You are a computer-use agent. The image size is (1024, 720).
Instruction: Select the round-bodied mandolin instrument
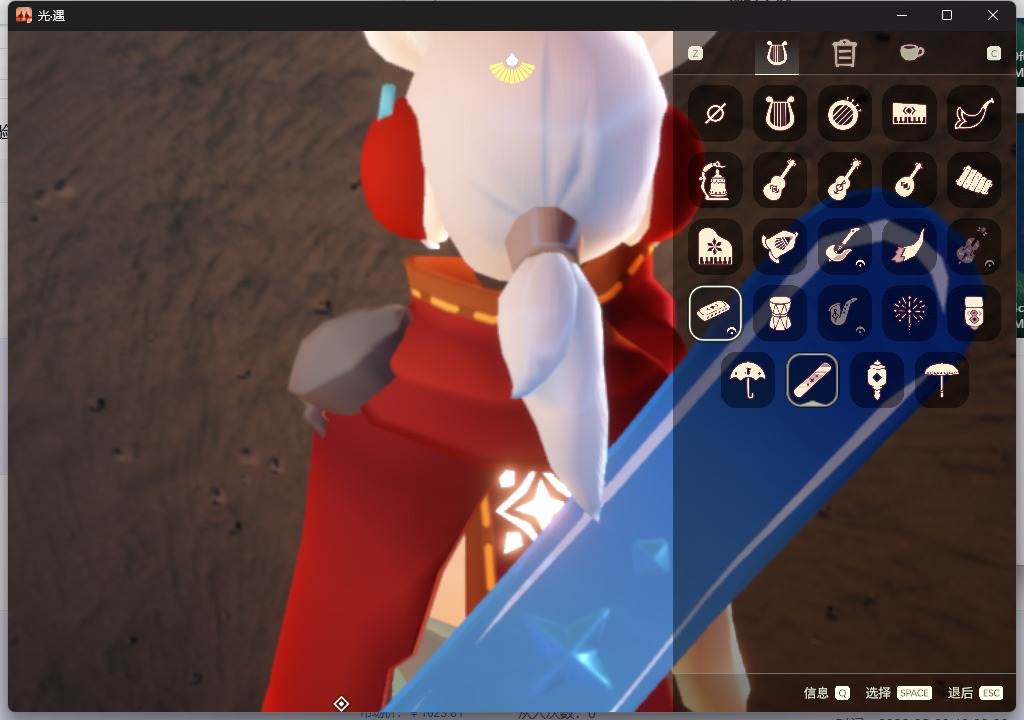click(909, 180)
